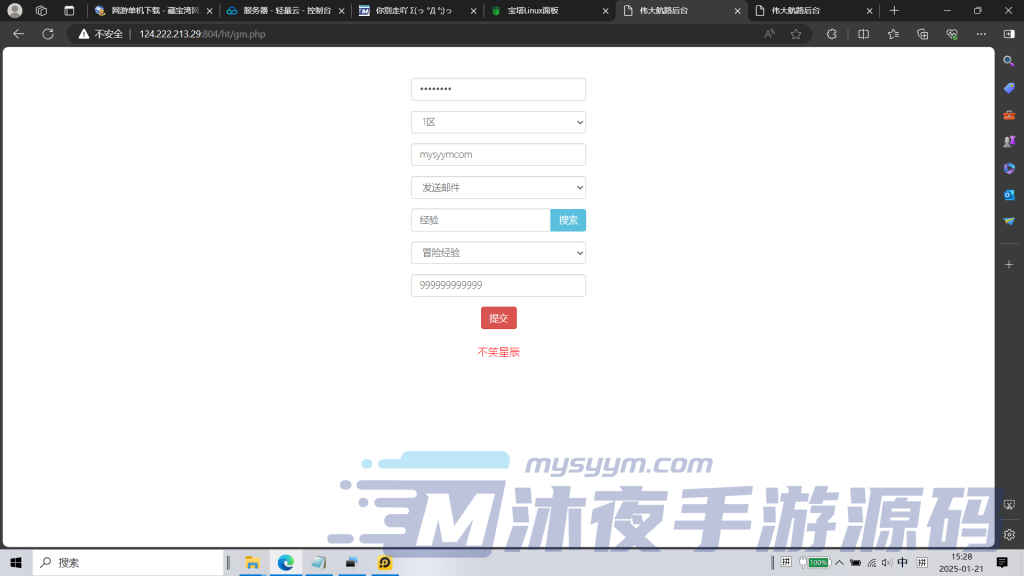Viewport: 1024px width, 576px height.
Task: Open Bing search in the Edge sidebar
Action: [x=1009, y=60]
